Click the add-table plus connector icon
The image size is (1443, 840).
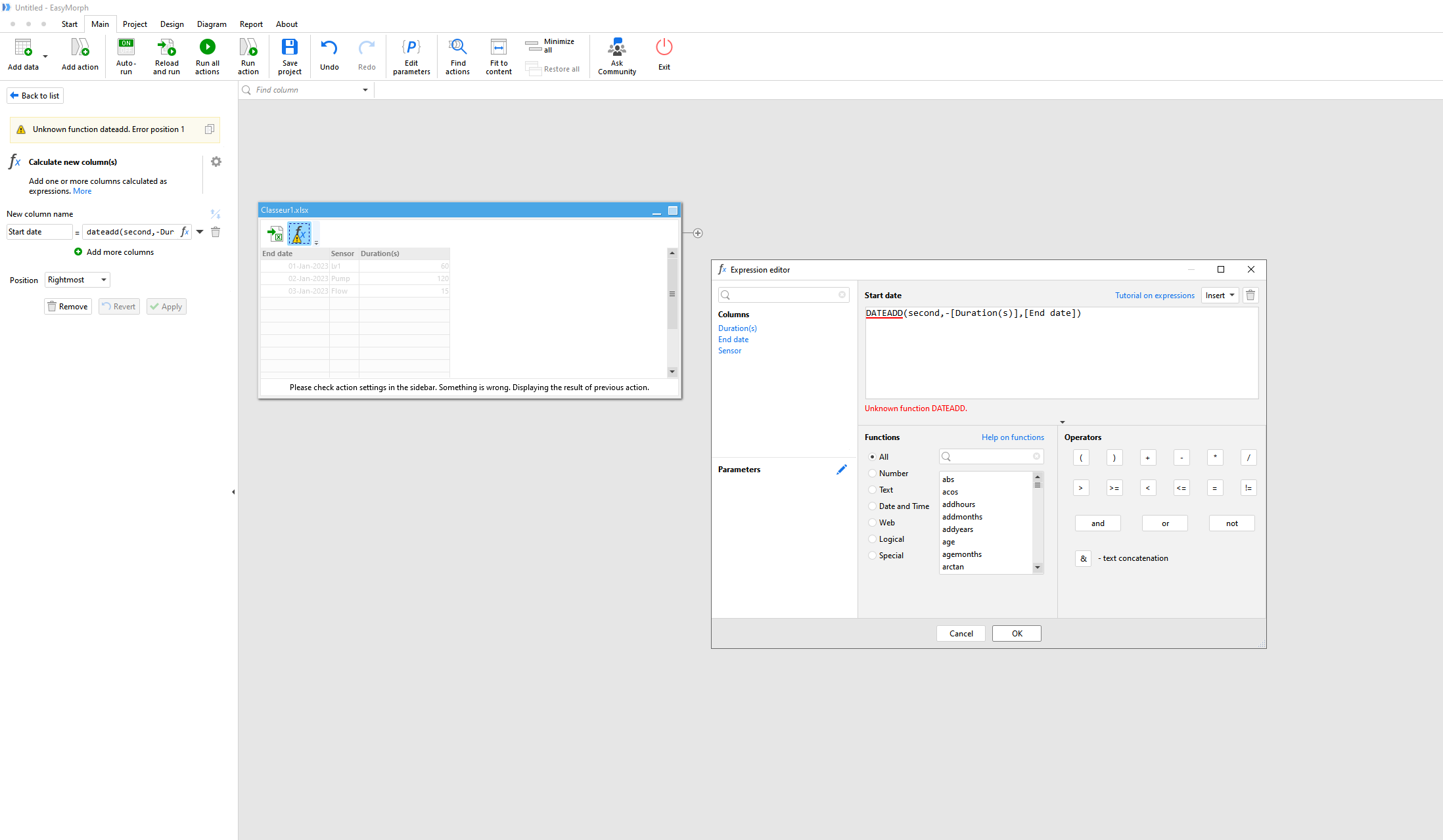(698, 233)
